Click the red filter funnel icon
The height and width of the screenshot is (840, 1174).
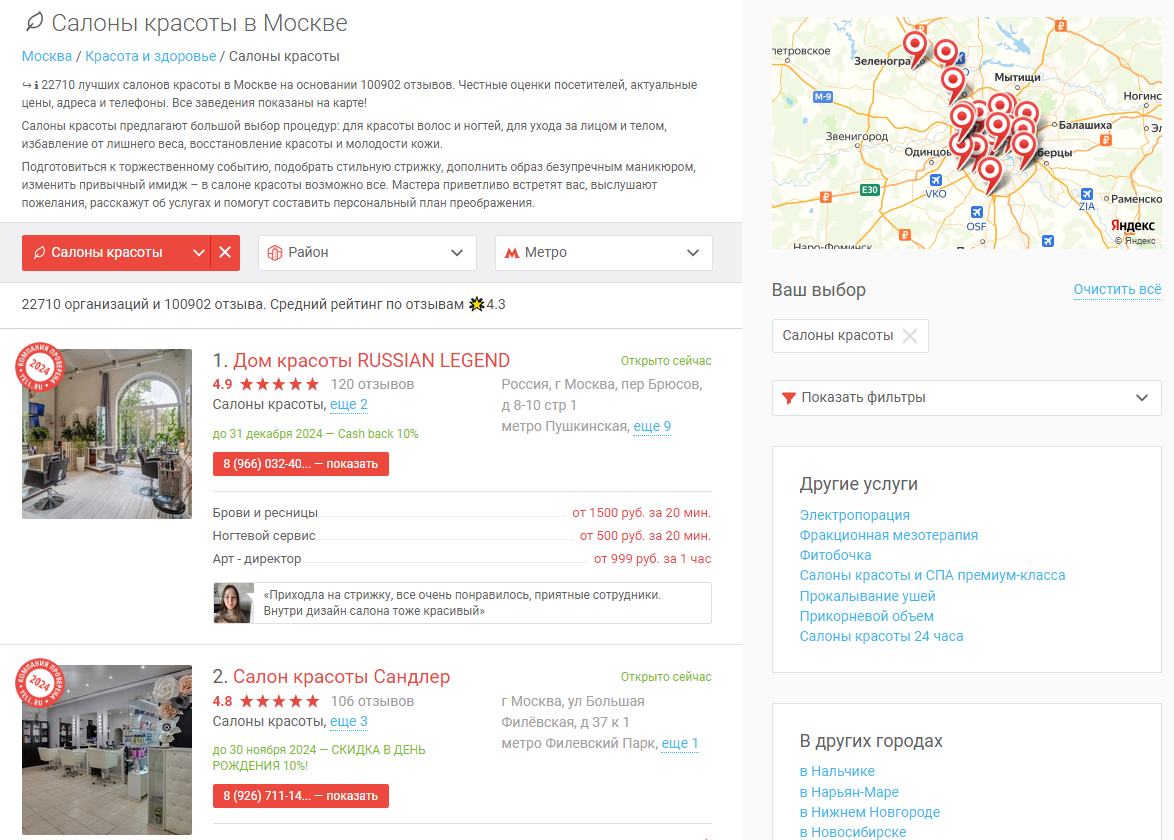(x=789, y=398)
